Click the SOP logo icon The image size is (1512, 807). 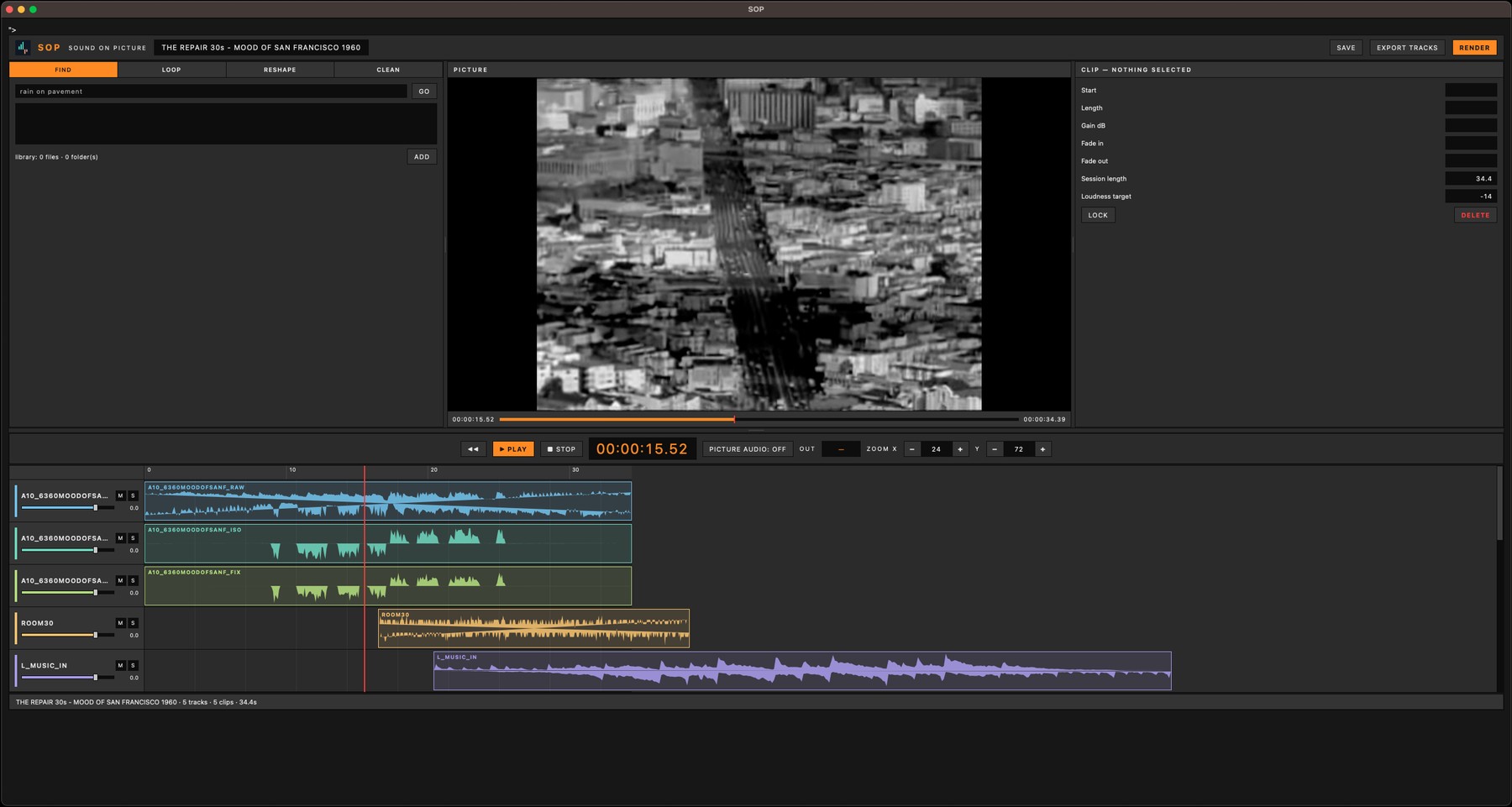click(x=23, y=48)
